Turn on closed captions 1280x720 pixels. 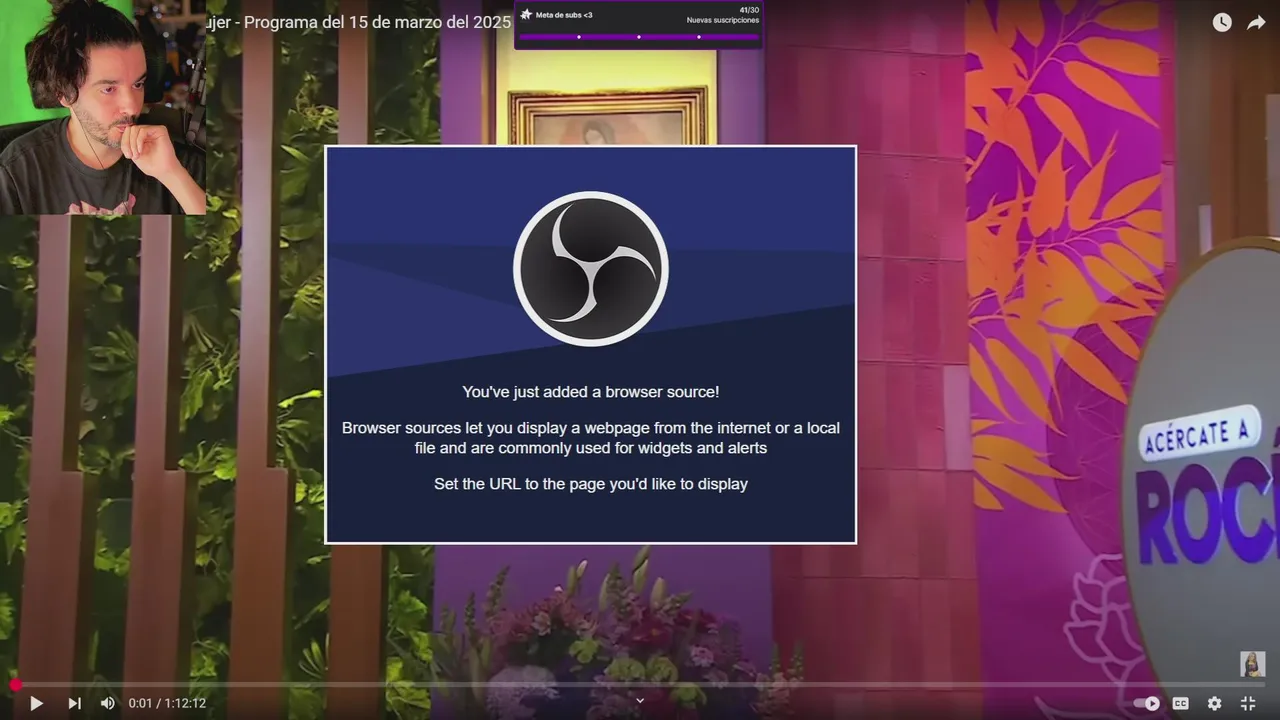pos(1181,703)
